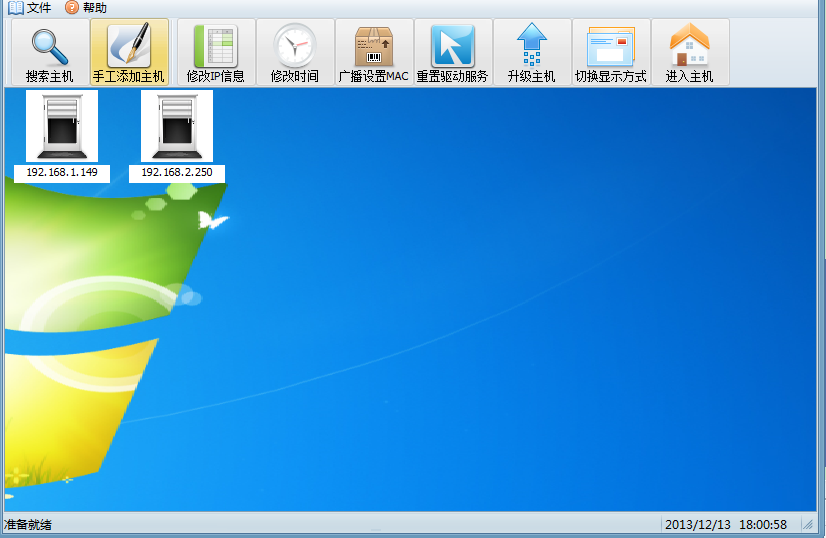Click the 192.168.1.149 label text
Screen dimensions: 826x538
click(x=62, y=172)
